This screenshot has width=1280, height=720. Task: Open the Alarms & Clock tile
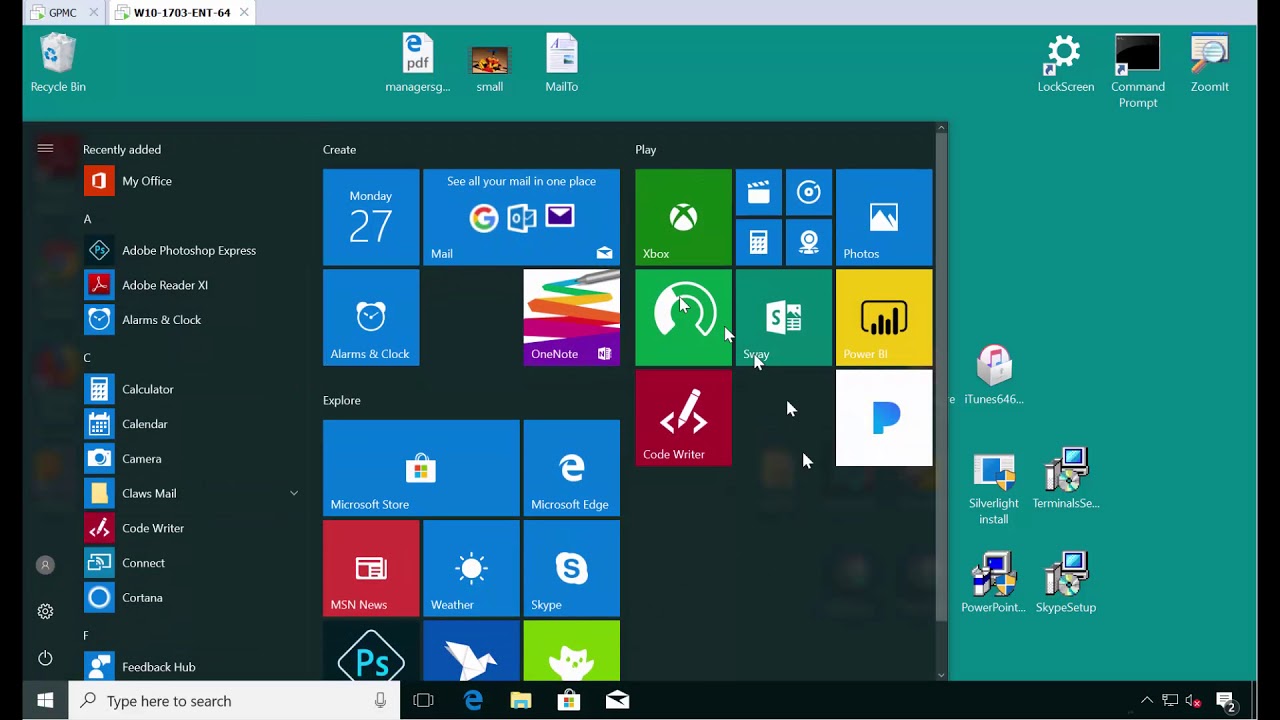(x=371, y=317)
